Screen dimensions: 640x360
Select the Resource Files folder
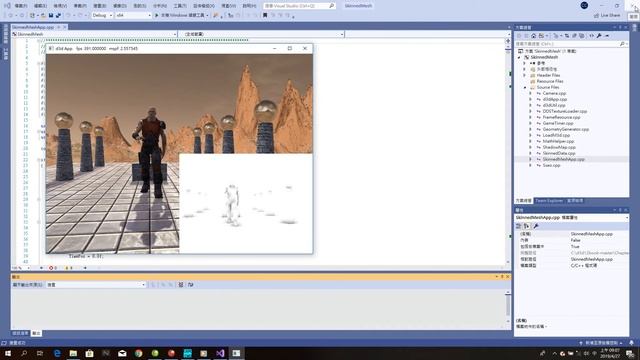(550, 81)
